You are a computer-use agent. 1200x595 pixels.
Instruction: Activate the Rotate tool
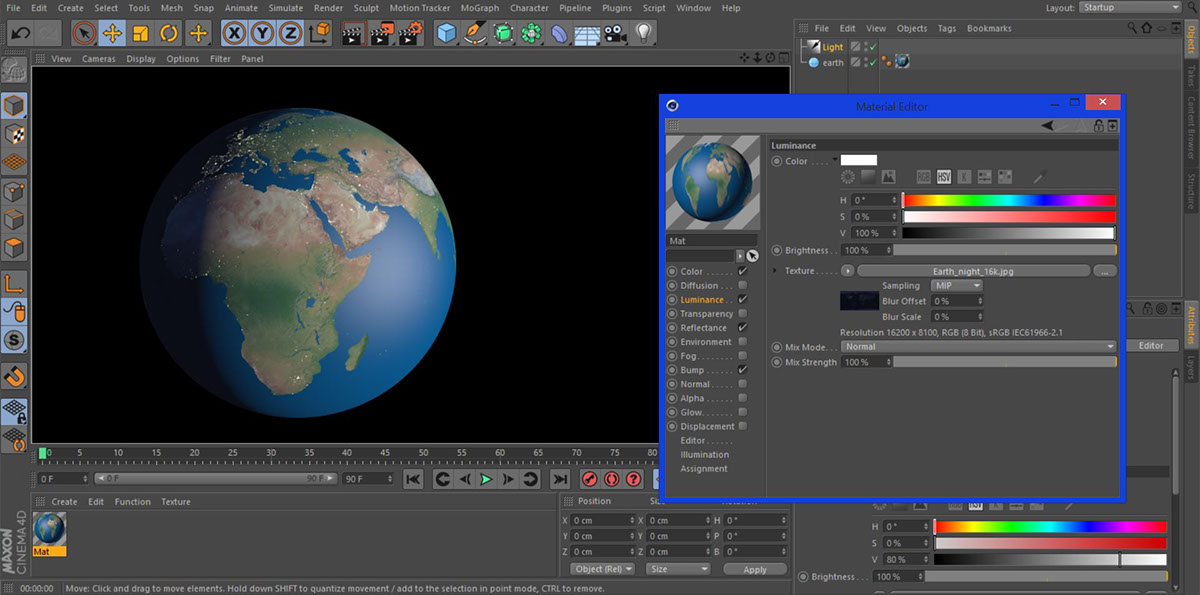tap(169, 33)
